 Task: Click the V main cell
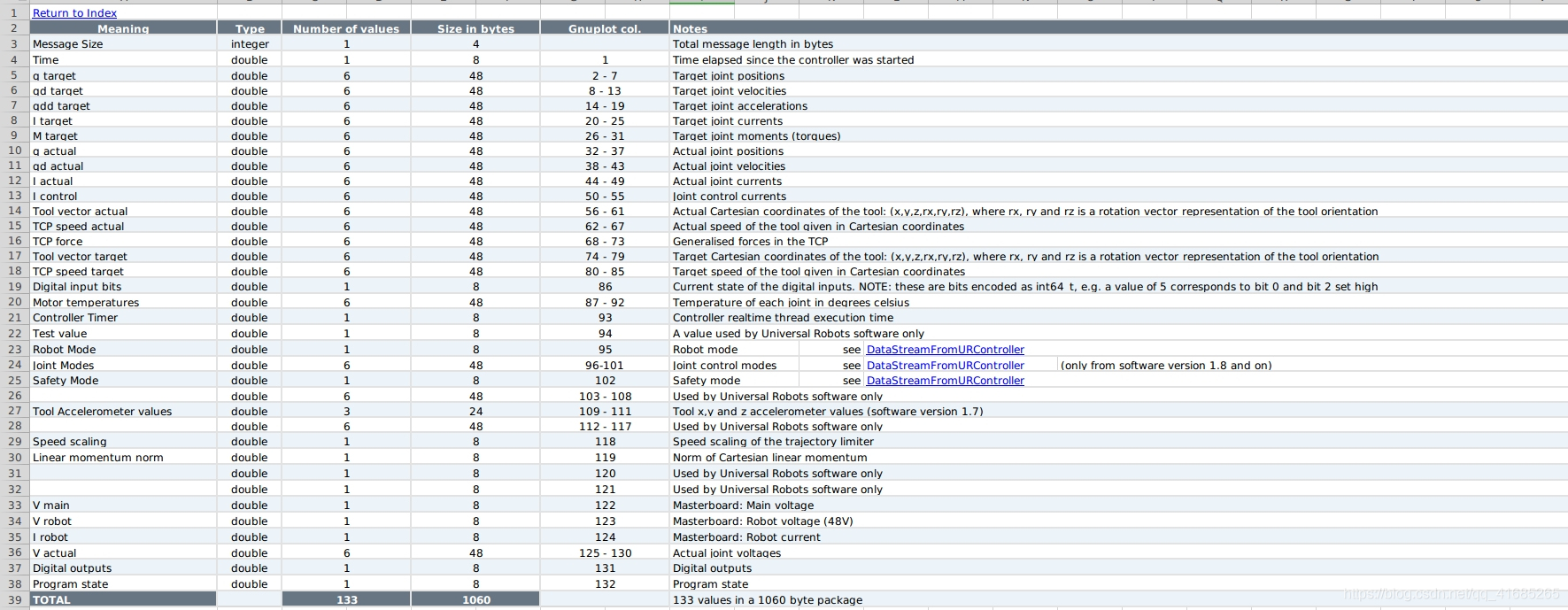point(123,506)
